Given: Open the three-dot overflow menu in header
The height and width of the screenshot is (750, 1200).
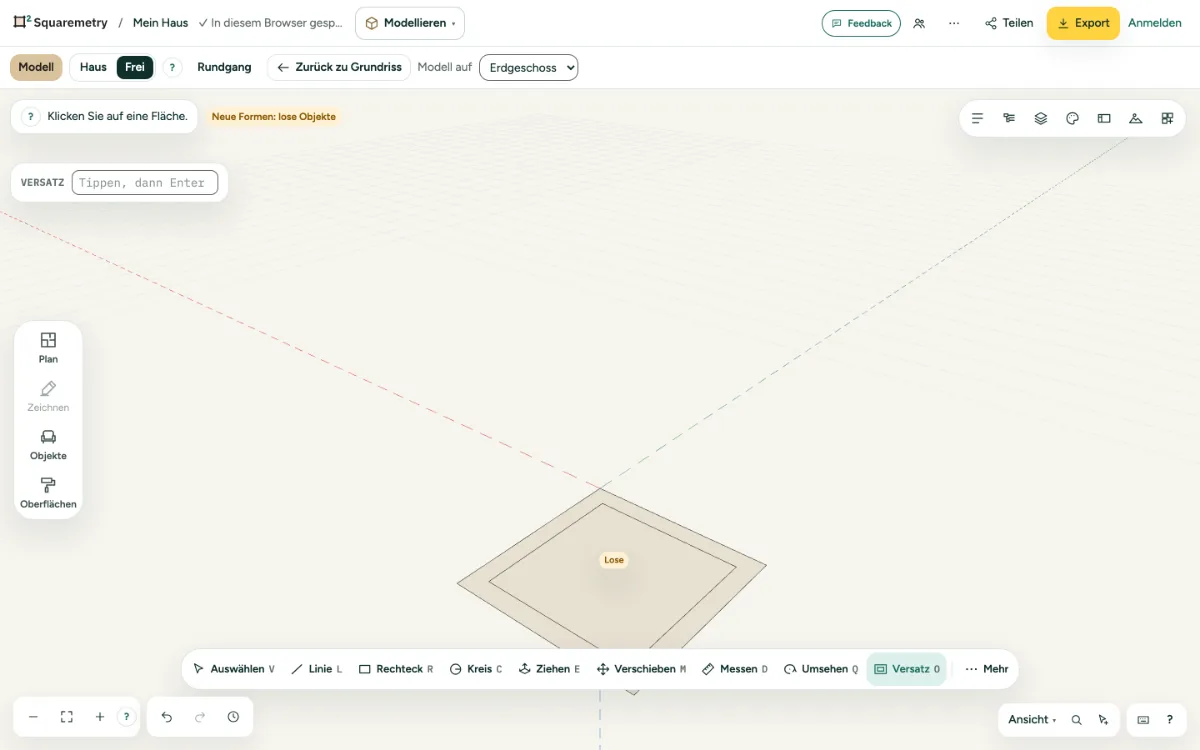Looking at the screenshot, I should [954, 23].
